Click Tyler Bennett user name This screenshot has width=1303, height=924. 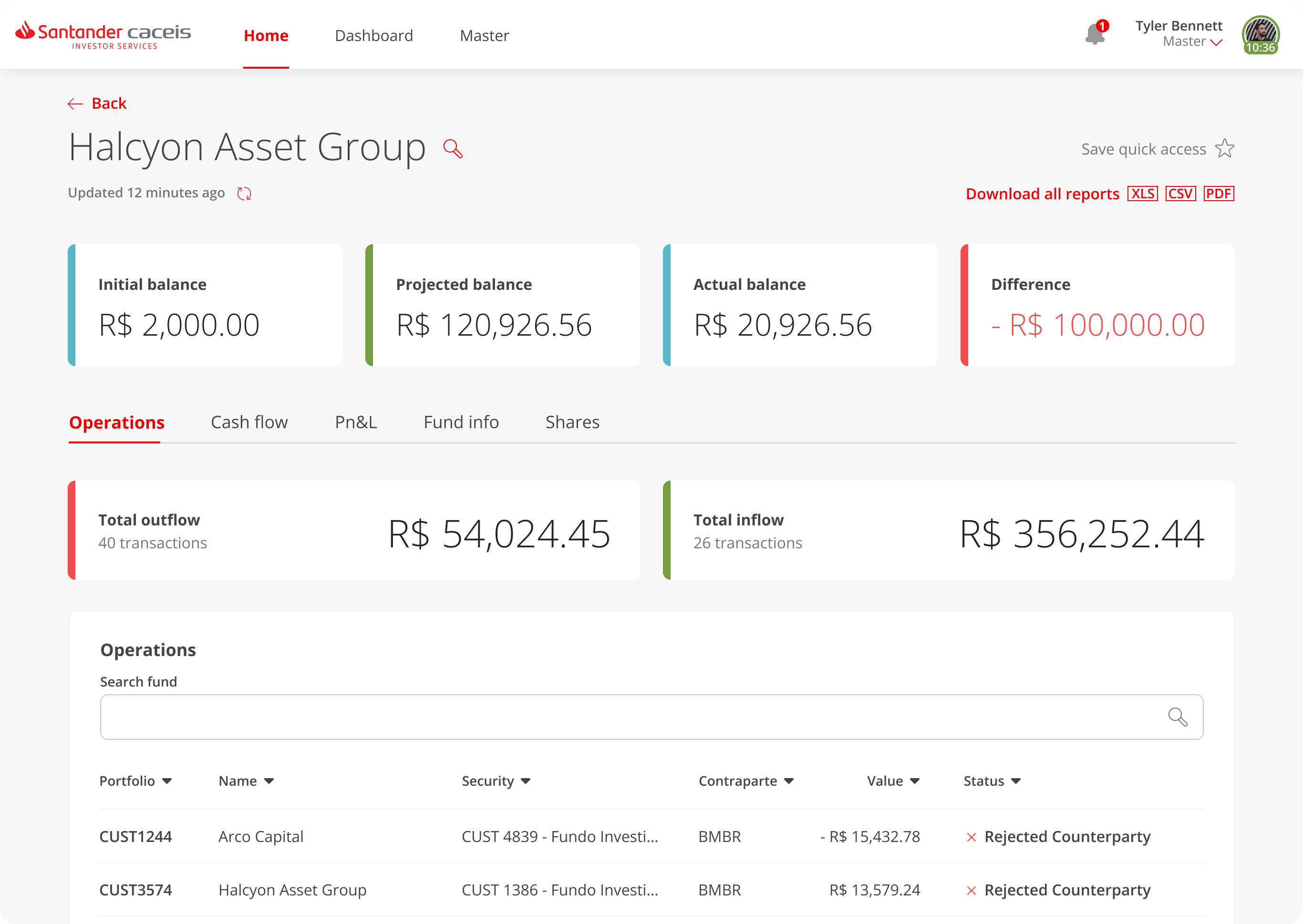pyautogui.click(x=1179, y=26)
